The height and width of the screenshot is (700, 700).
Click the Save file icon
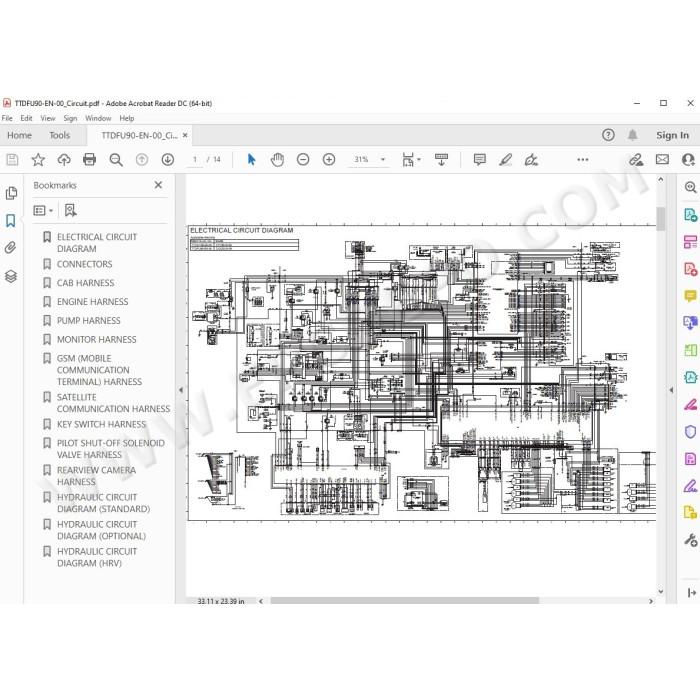tap(12, 159)
